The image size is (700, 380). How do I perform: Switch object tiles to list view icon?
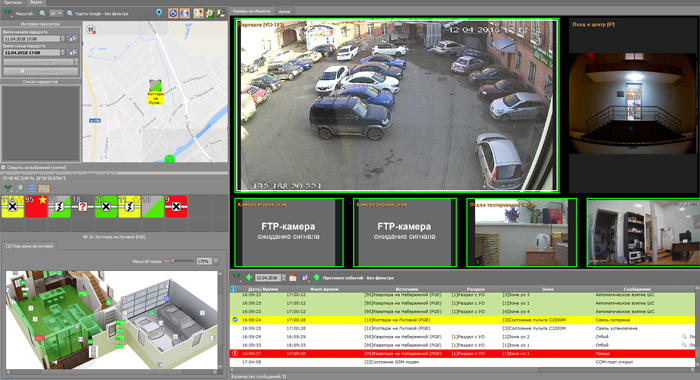click(x=32, y=188)
